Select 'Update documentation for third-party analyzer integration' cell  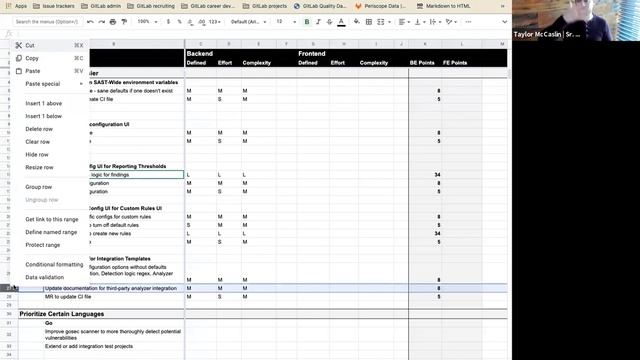pos(114,288)
